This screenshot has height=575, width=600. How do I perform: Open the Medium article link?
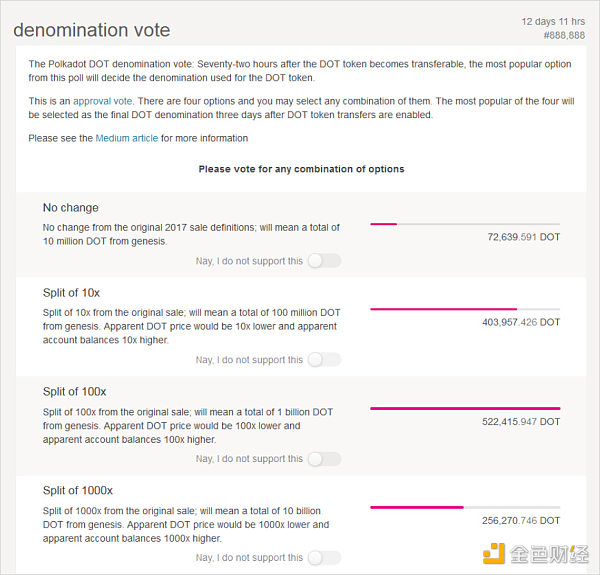click(x=127, y=138)
